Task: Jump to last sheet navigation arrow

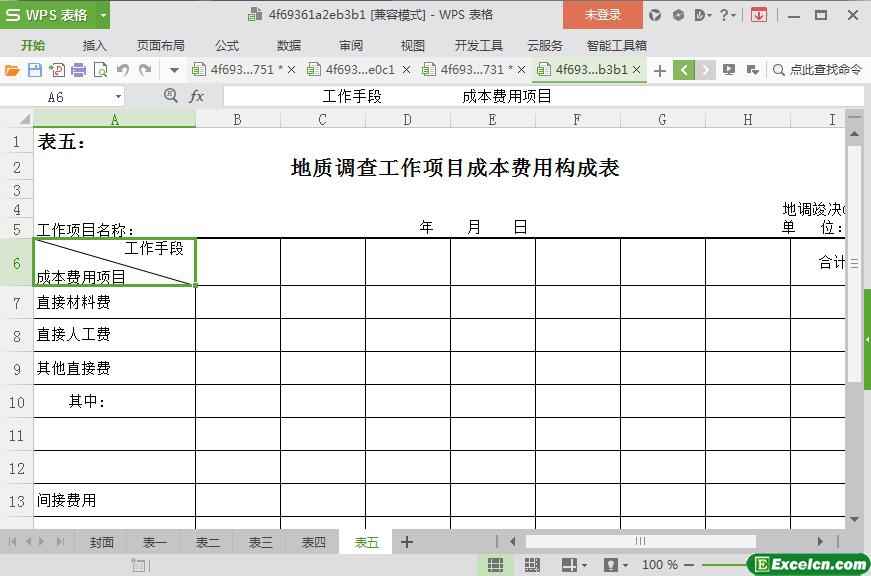Action: 61,542
